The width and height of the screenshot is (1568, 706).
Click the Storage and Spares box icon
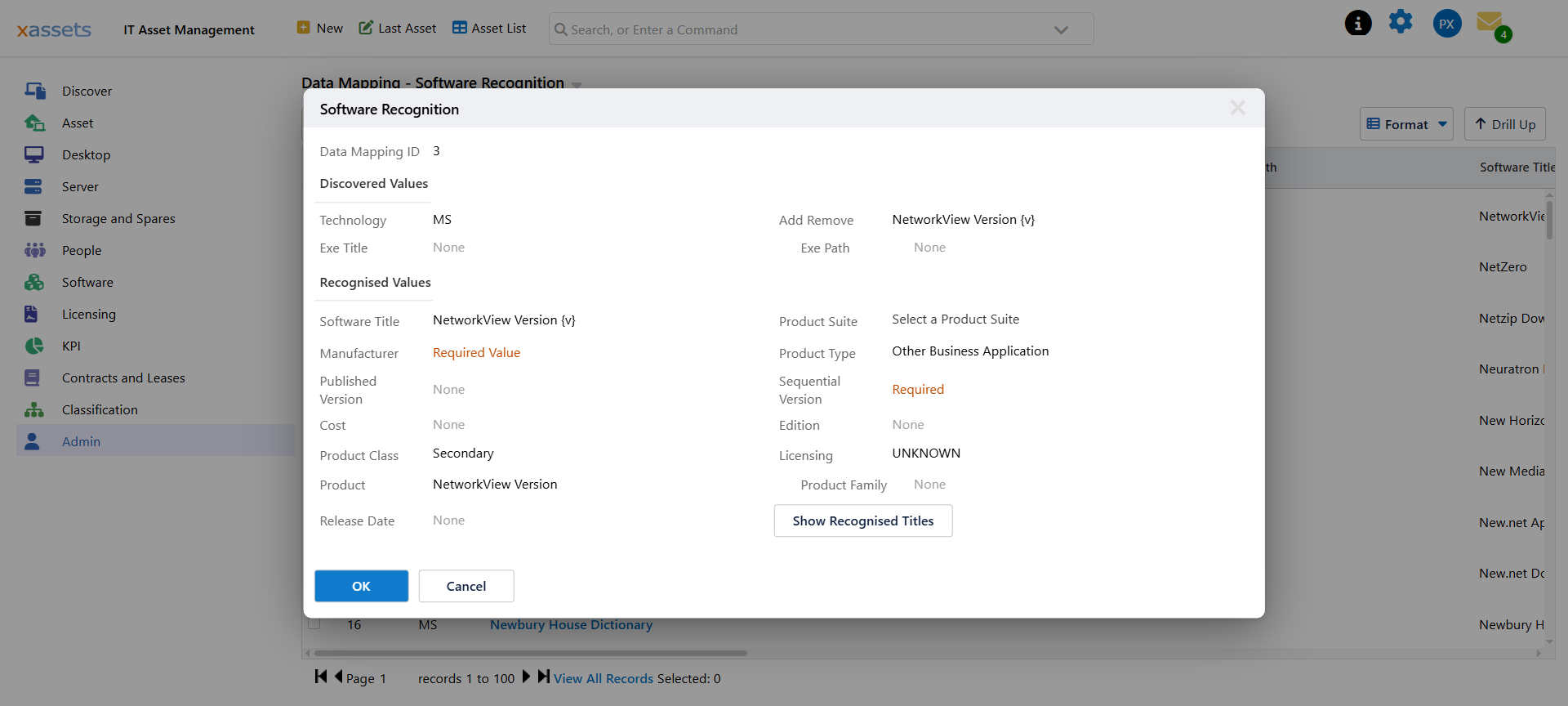33,218
